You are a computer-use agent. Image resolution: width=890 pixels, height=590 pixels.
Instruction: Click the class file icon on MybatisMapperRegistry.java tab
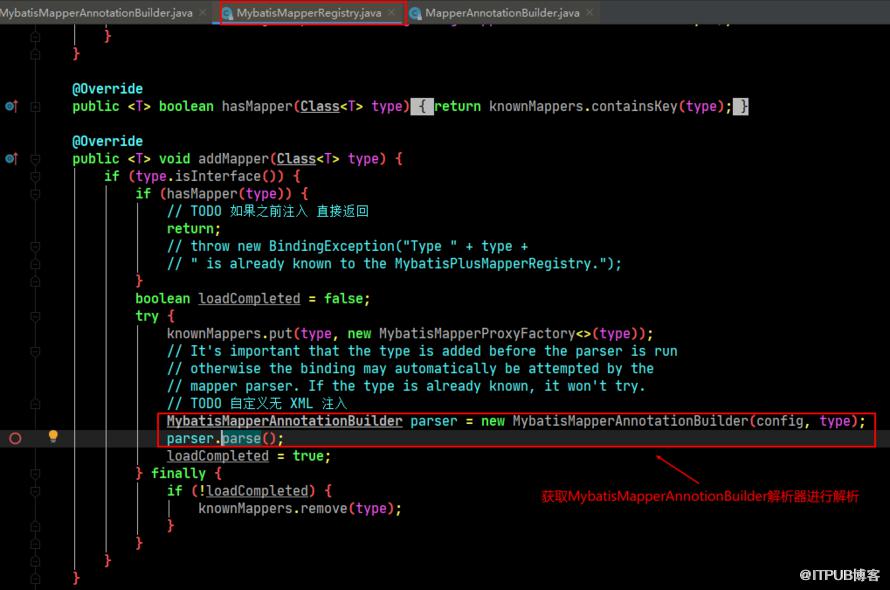coord(228,13)
